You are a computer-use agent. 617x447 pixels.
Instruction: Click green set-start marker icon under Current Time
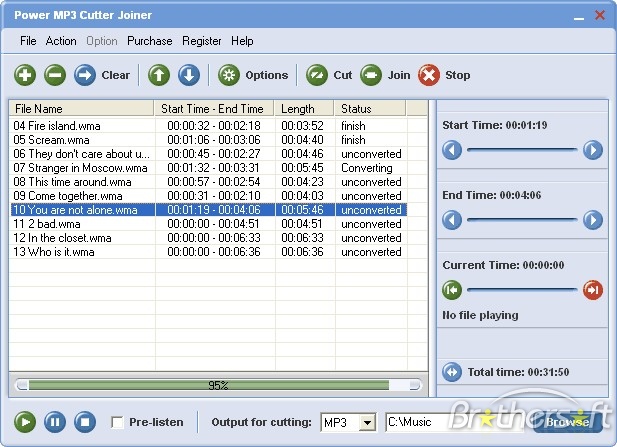click(452, 290)
